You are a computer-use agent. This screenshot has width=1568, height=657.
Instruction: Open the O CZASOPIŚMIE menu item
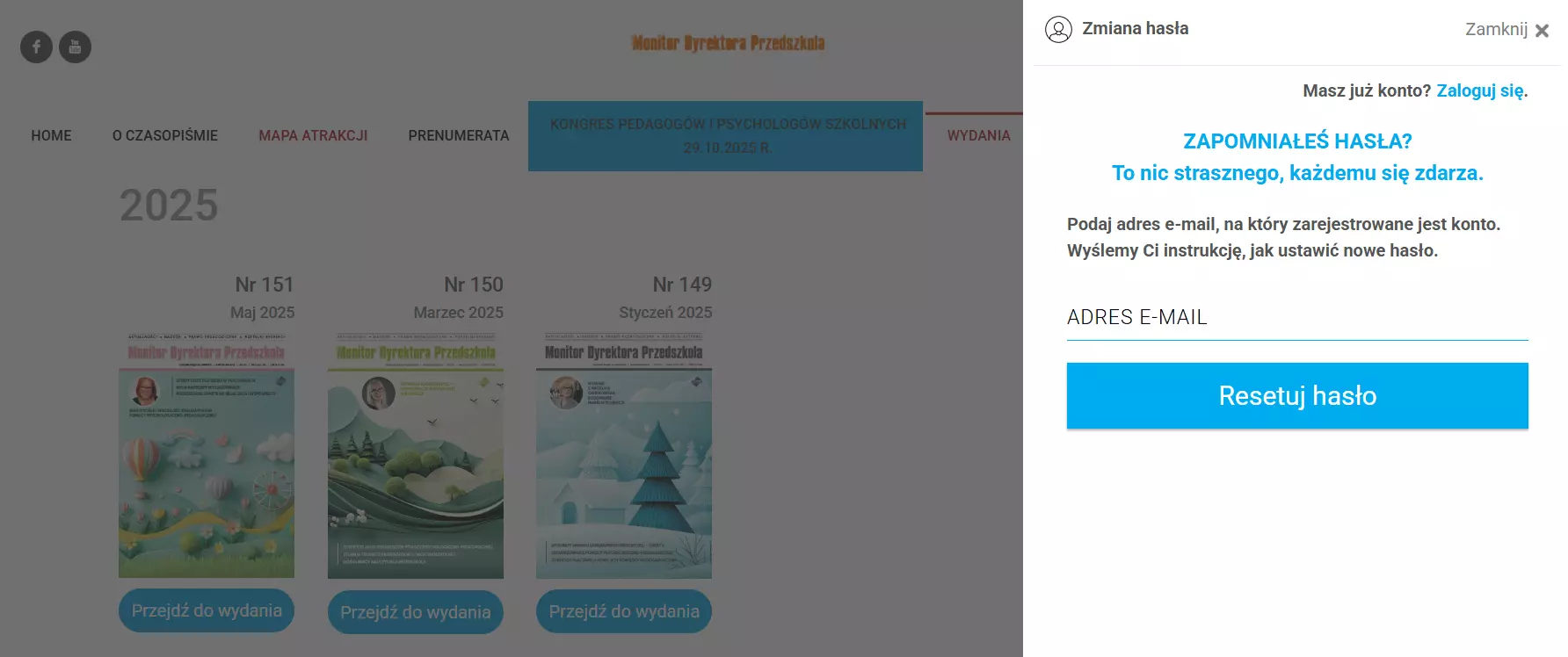(165, 135)
